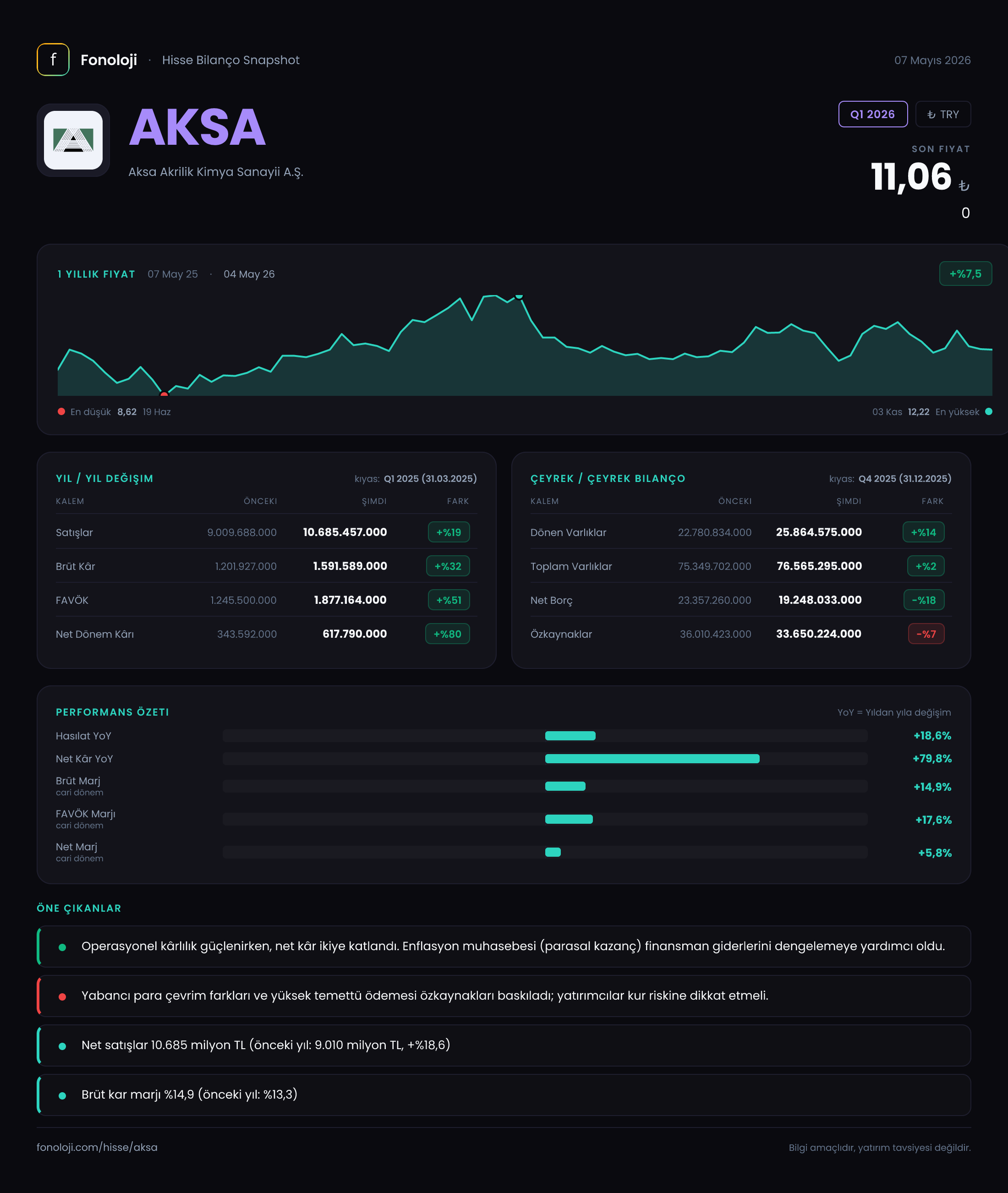Screen dimensions: 1008x1193
Task: Click the lowest price value '8,62'
Action: tap(127, 412)
